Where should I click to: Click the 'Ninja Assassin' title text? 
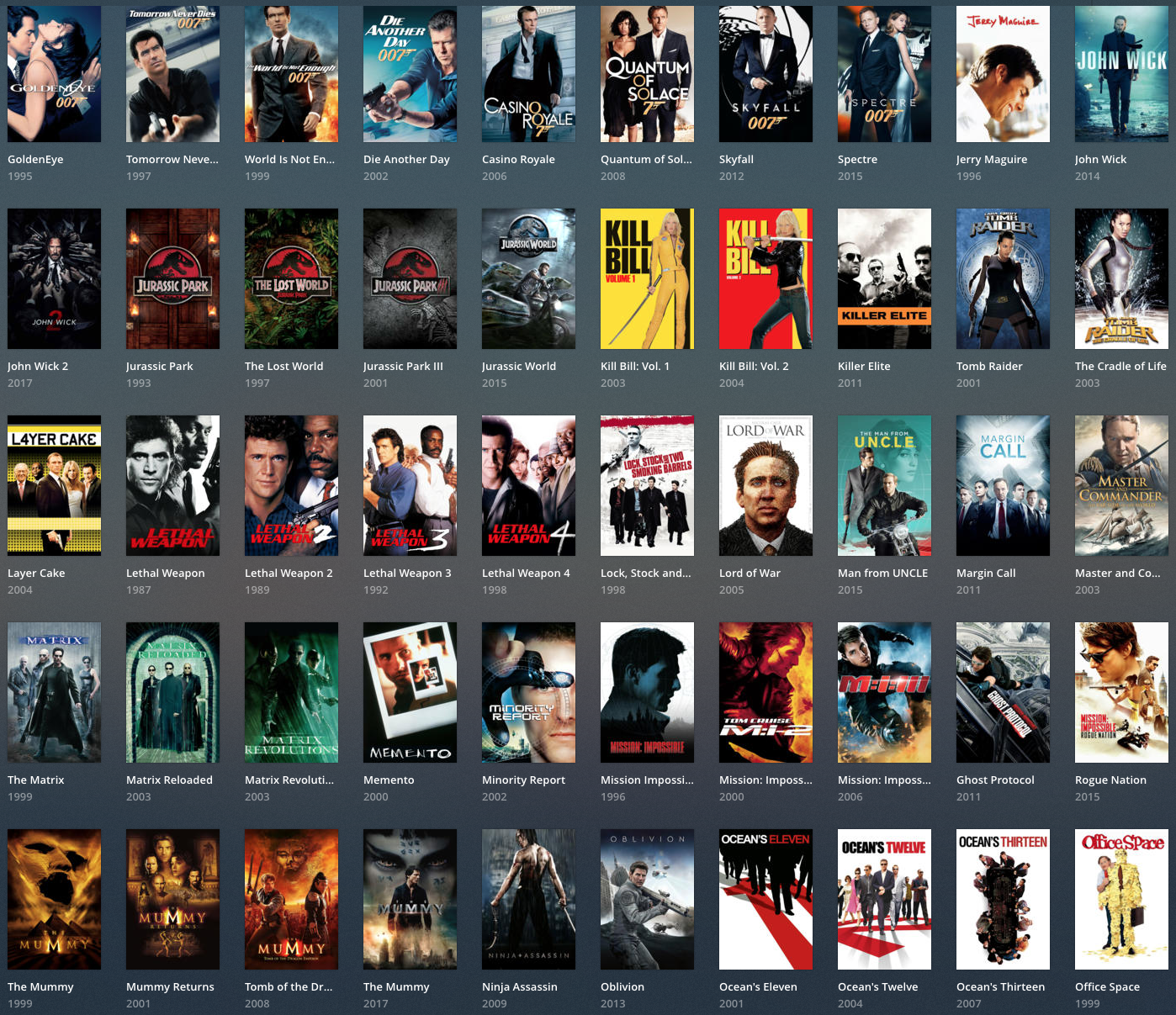[519, 987]
